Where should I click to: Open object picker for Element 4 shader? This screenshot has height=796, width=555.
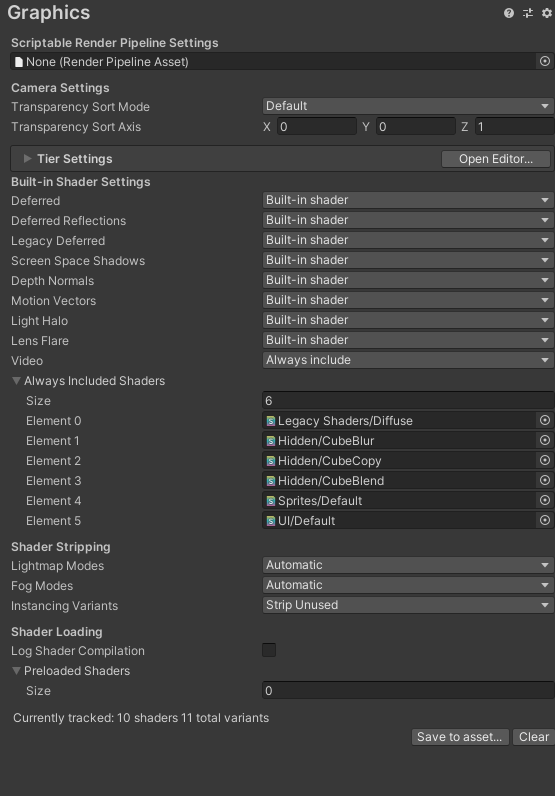click(x=545, y=501)
